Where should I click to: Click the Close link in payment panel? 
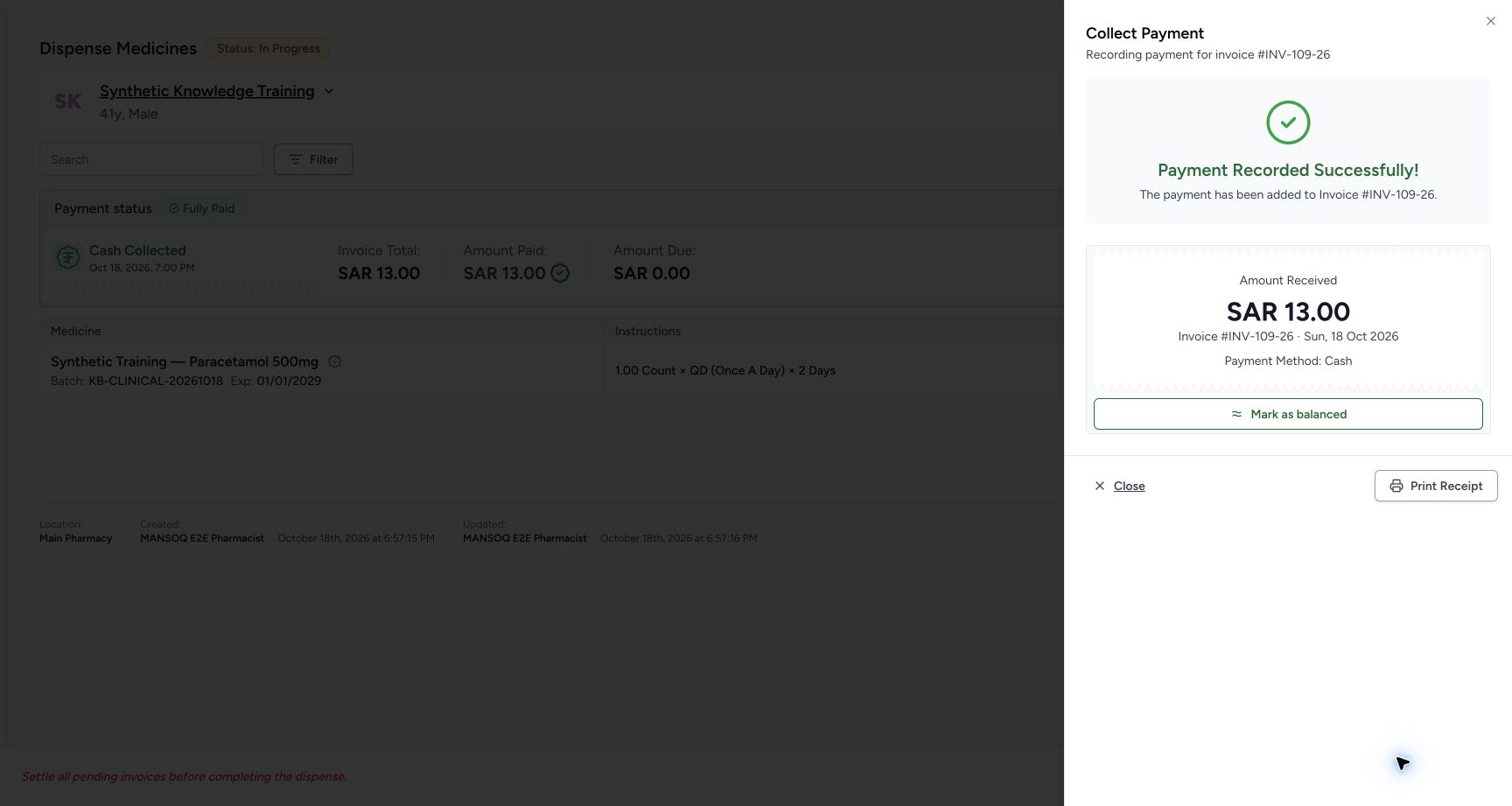(1129, 486)
